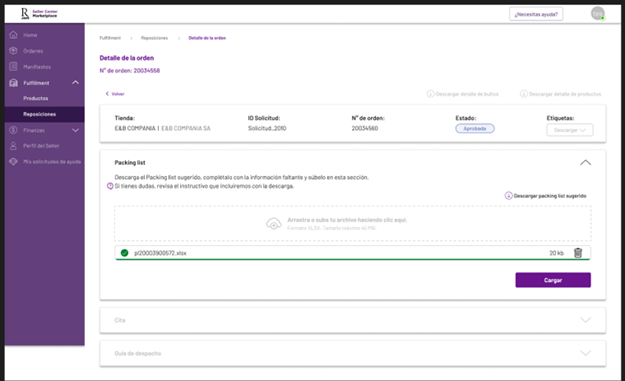
Task: Expand the Finanzas sidebar menu chevron
Action: coord(75,130)
